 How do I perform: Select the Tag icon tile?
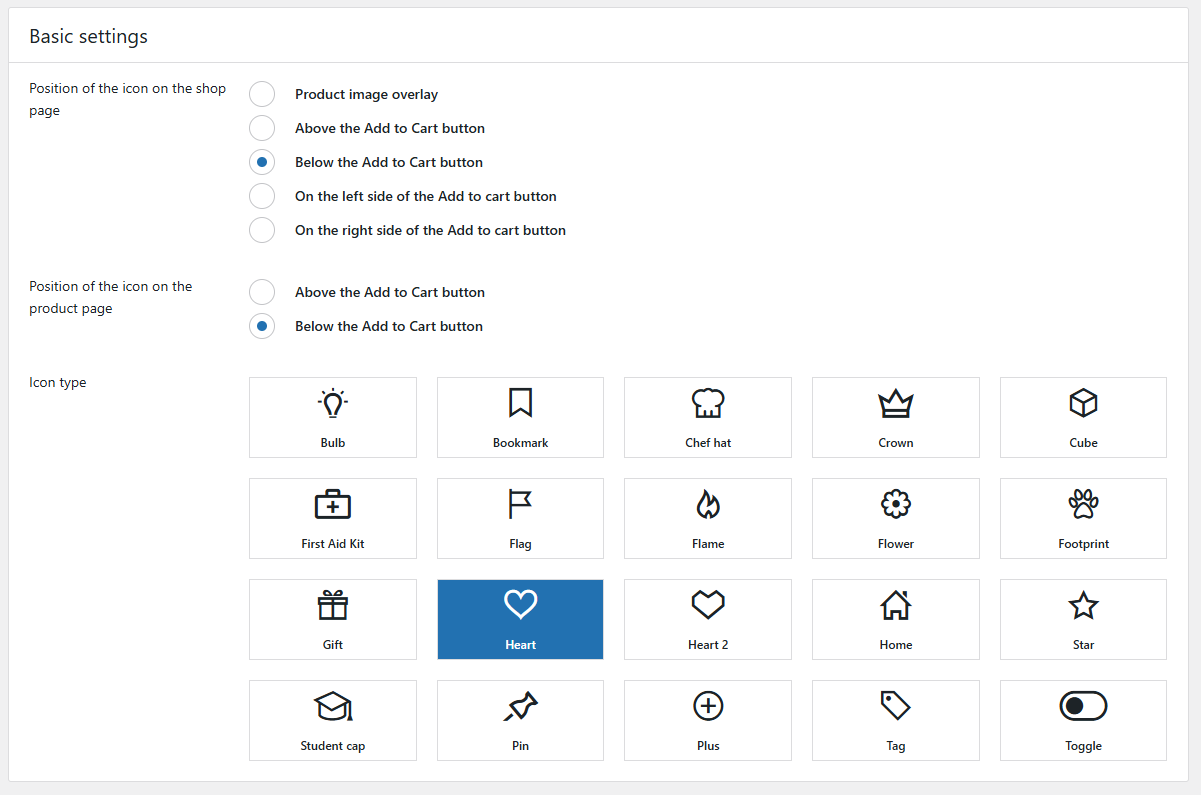pyautogui.click(x=895, y=720)
